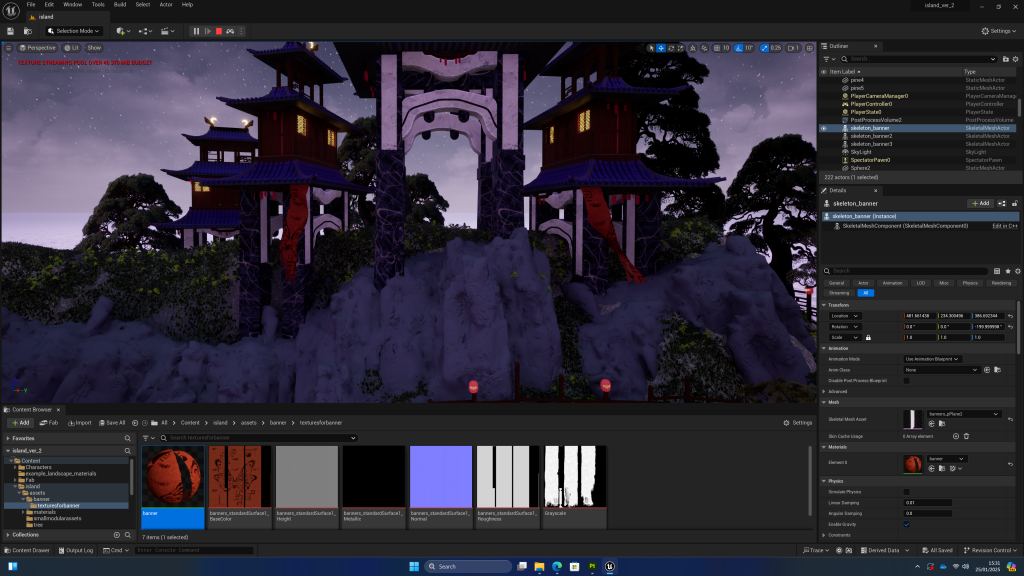Select the Physics filter in Details
The width and height of the screenshot is (1024, 576).
point(970,283)
